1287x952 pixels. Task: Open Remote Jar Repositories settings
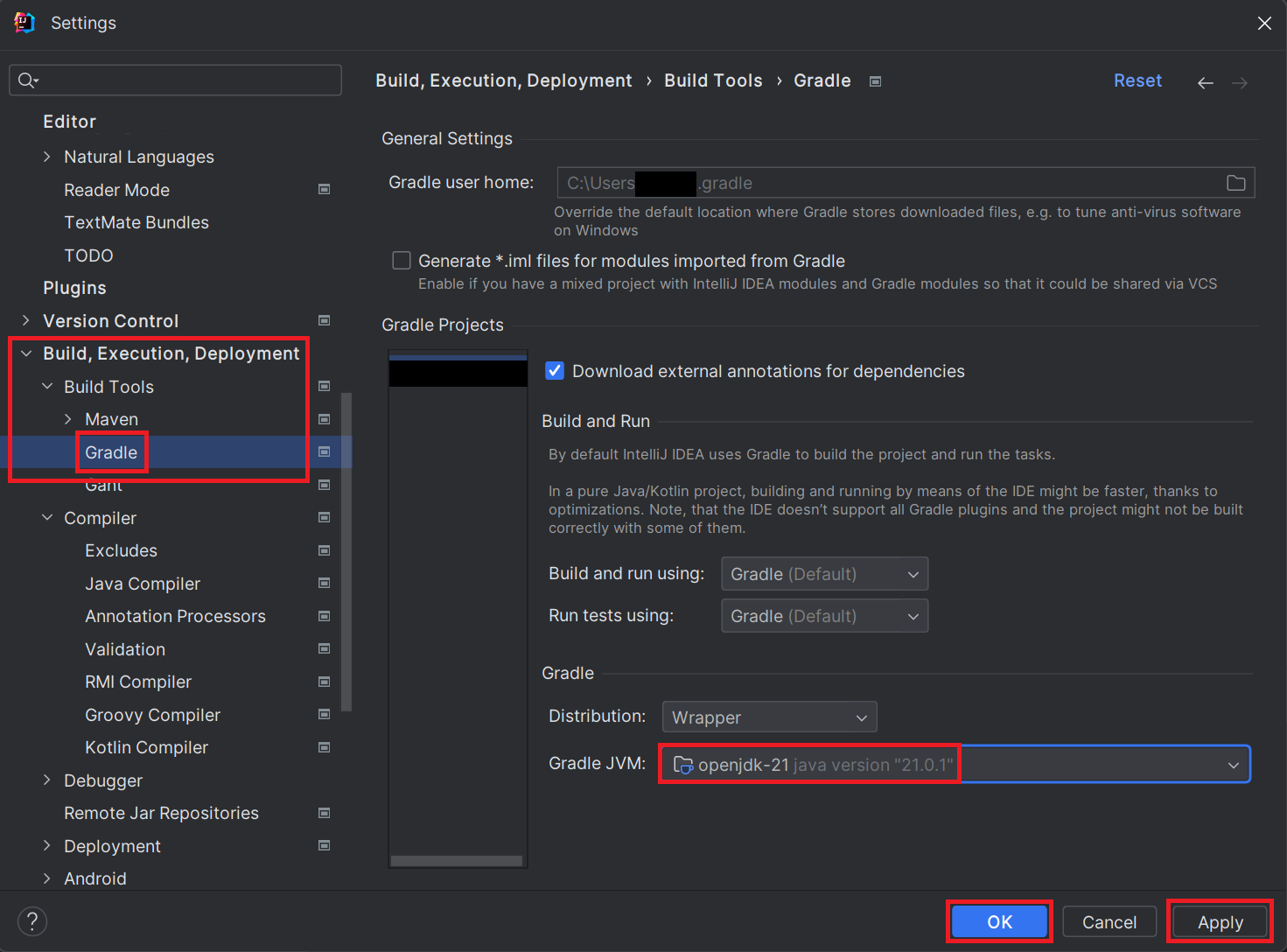pos(161,813)
